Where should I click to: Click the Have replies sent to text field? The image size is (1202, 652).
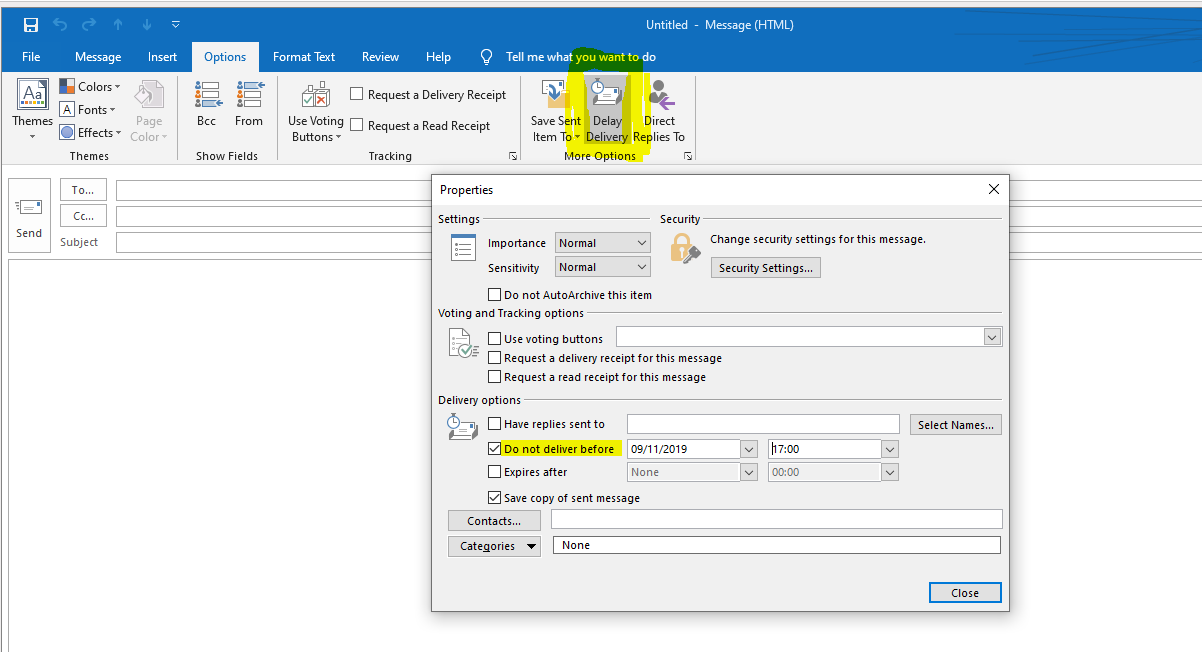[x=764, y=424]
